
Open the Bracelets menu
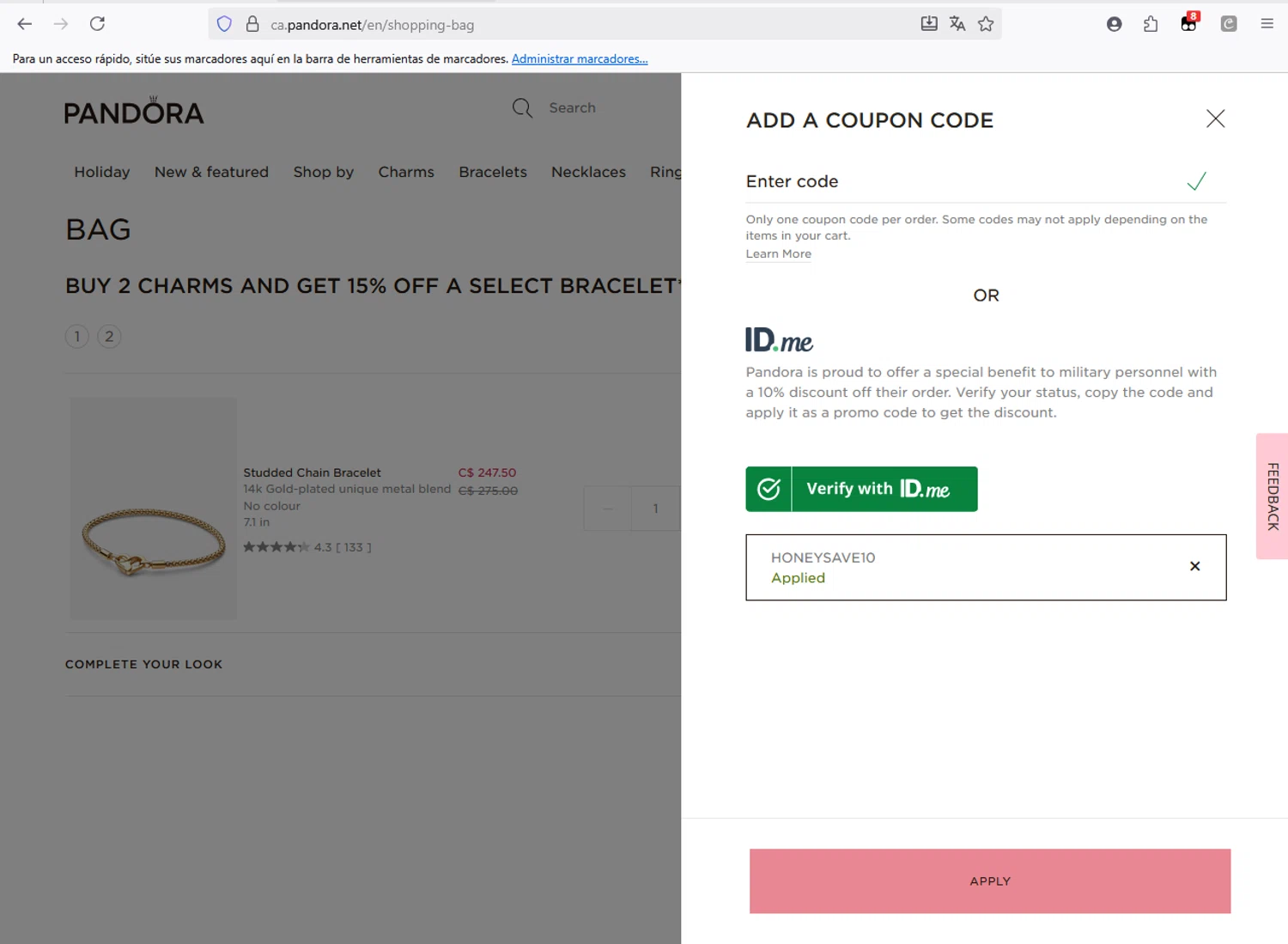[493, 172]
